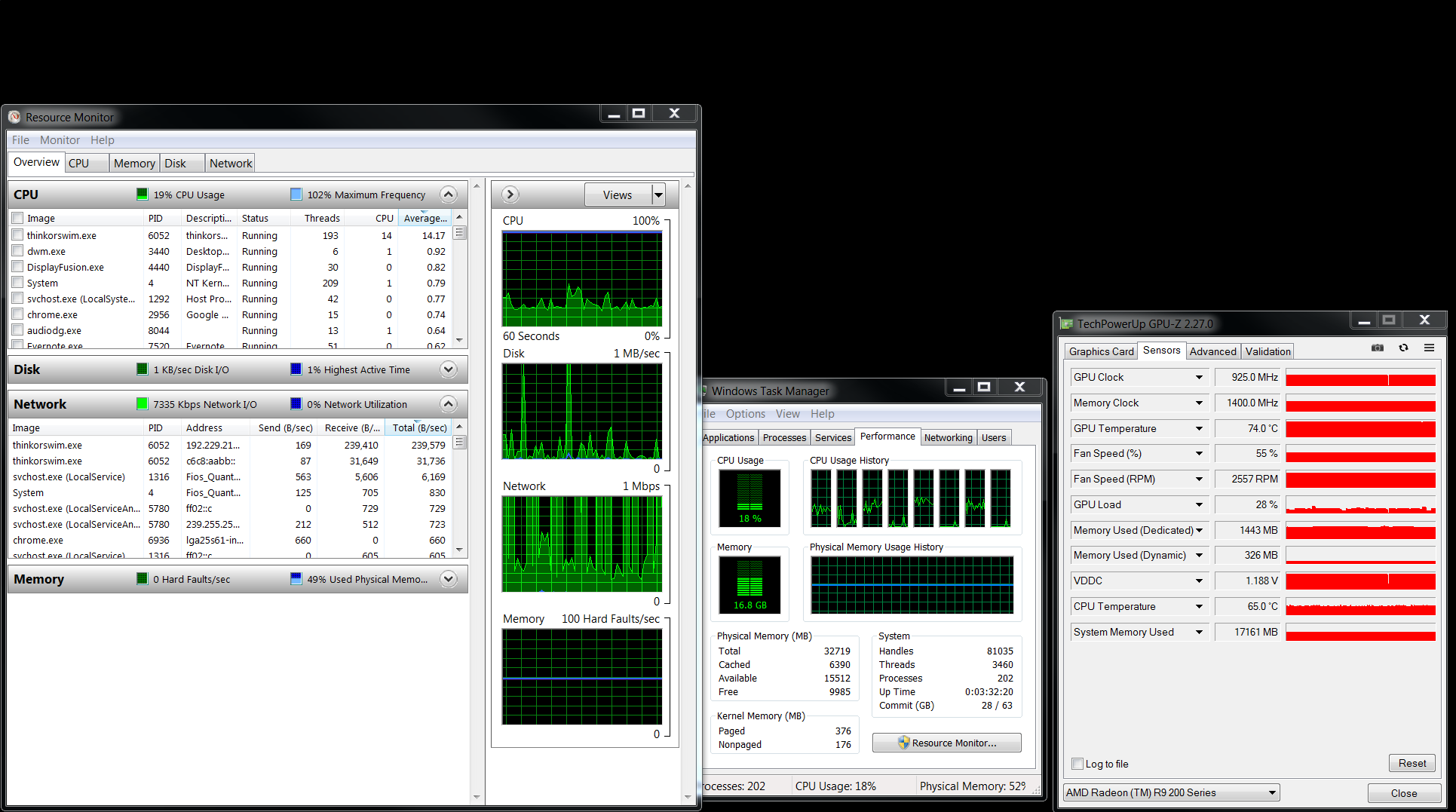Image resolution: width=1456 pixels, height=812 pixels.
Task: Open the Views dropdown arrow
Action: (658, 195)
